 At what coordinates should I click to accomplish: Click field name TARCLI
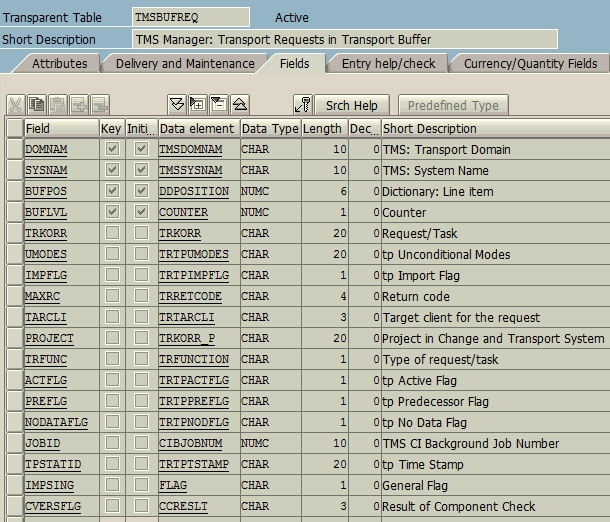pos(46,317)
